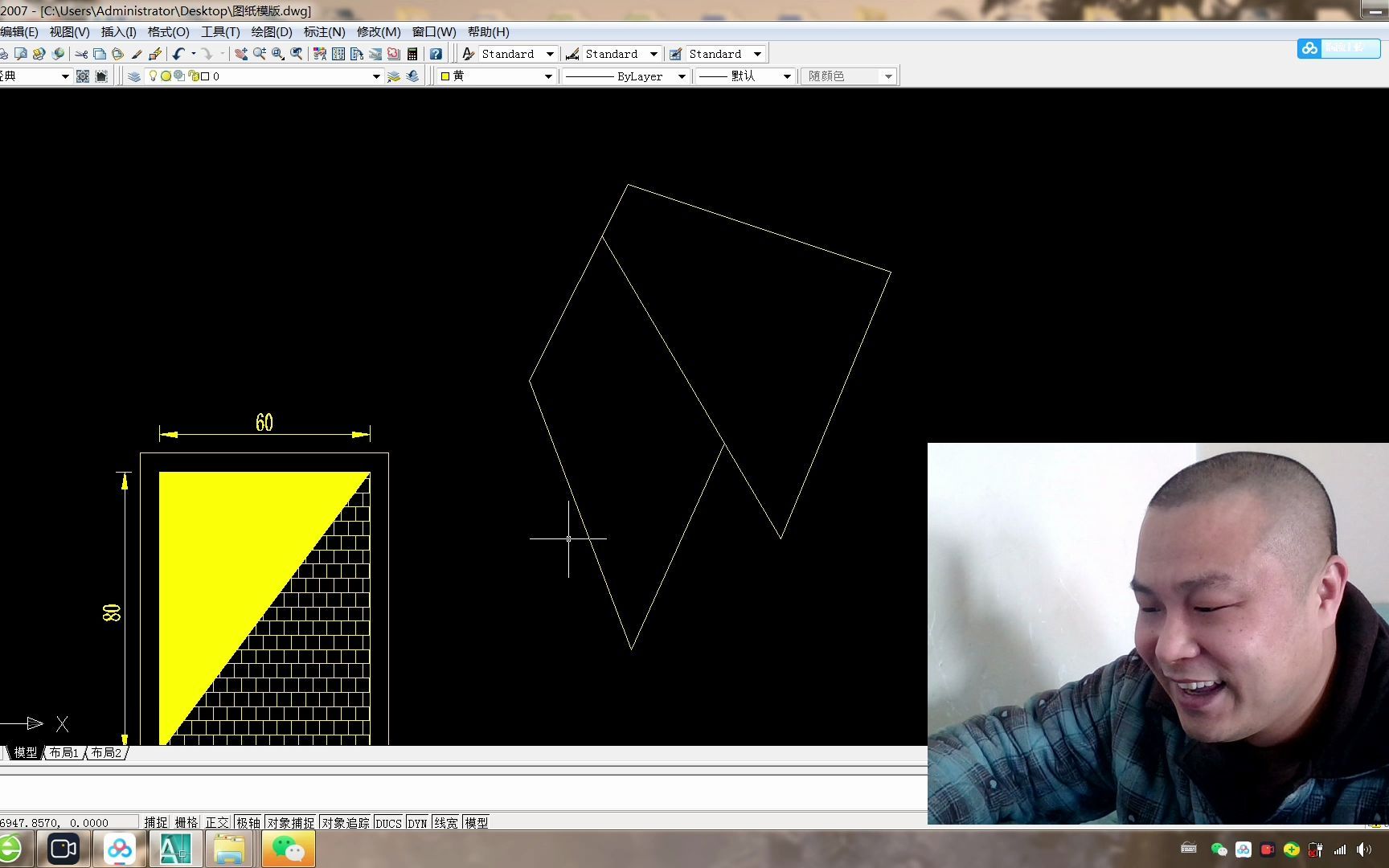
Task: Open the DesignCenter icon
Action: click(x=338, y=54)
